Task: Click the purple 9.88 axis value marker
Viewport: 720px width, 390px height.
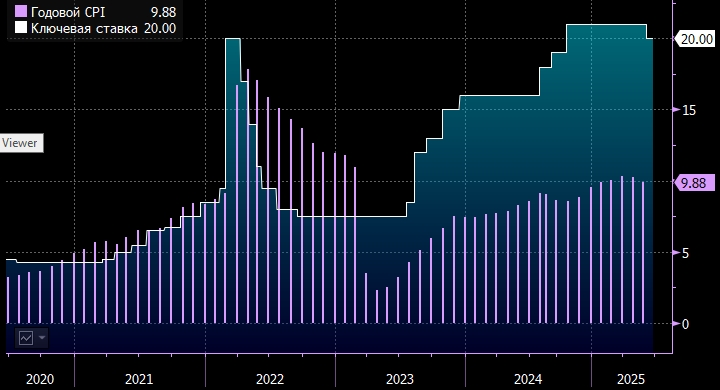Action: pos(694,183)
